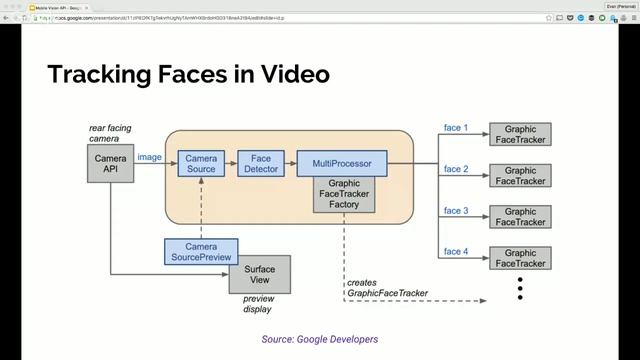Reload the page with the refresh icon

(25, 18)
